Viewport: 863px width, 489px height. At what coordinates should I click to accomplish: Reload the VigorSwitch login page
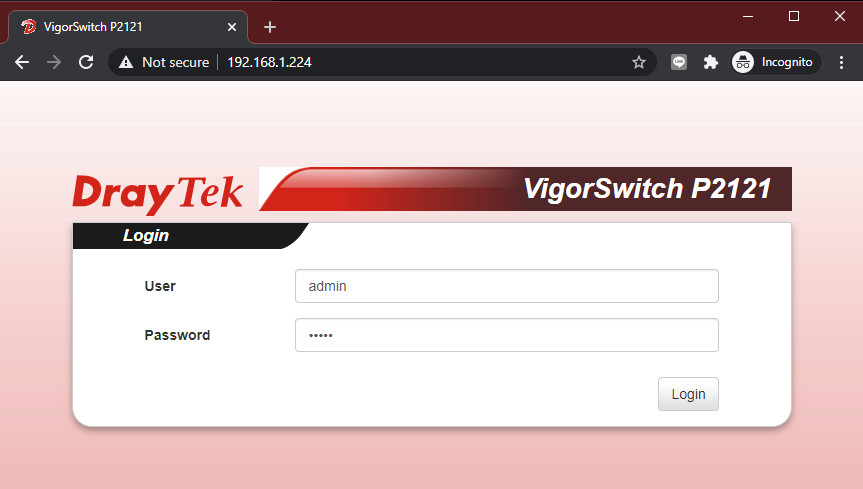click(86, 62)
